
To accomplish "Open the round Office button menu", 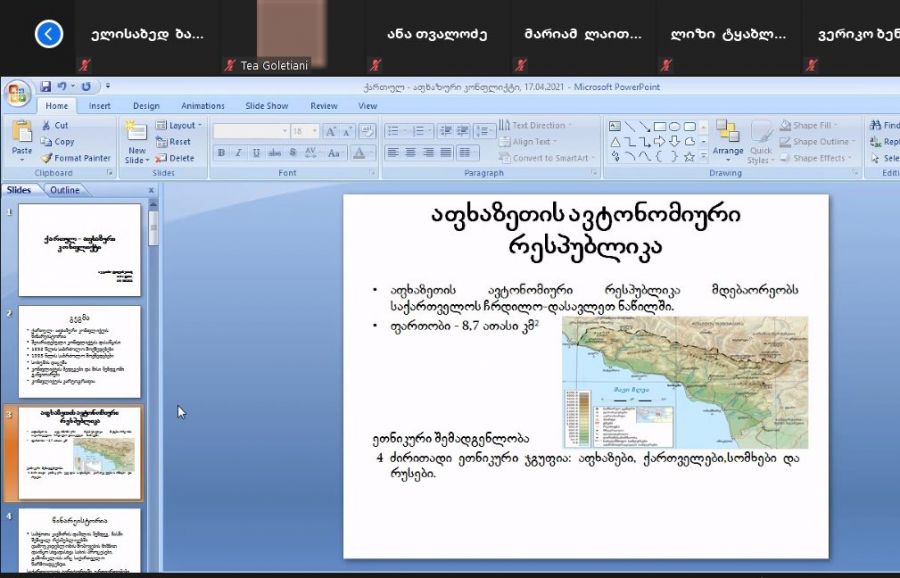I will 17,94.
